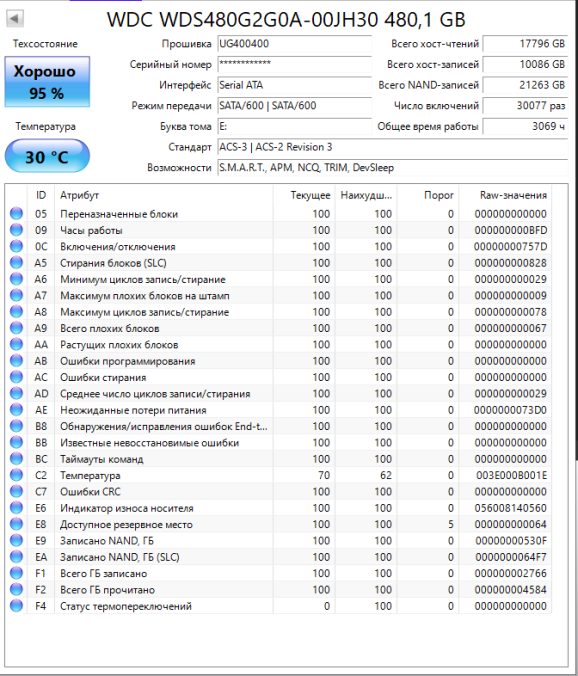
Task: Click the status icon for attribute C2
Action: click(x=16, y=476)
